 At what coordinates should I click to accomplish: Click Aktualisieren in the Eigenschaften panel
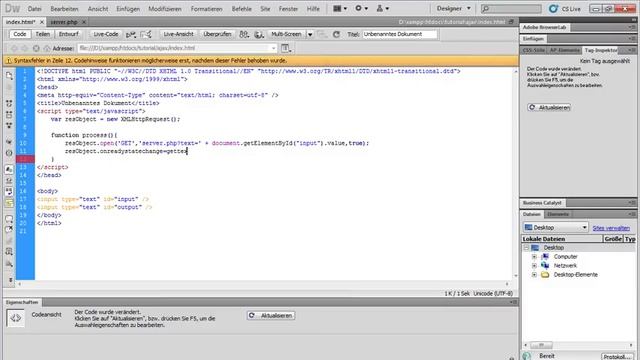point(271,316)
